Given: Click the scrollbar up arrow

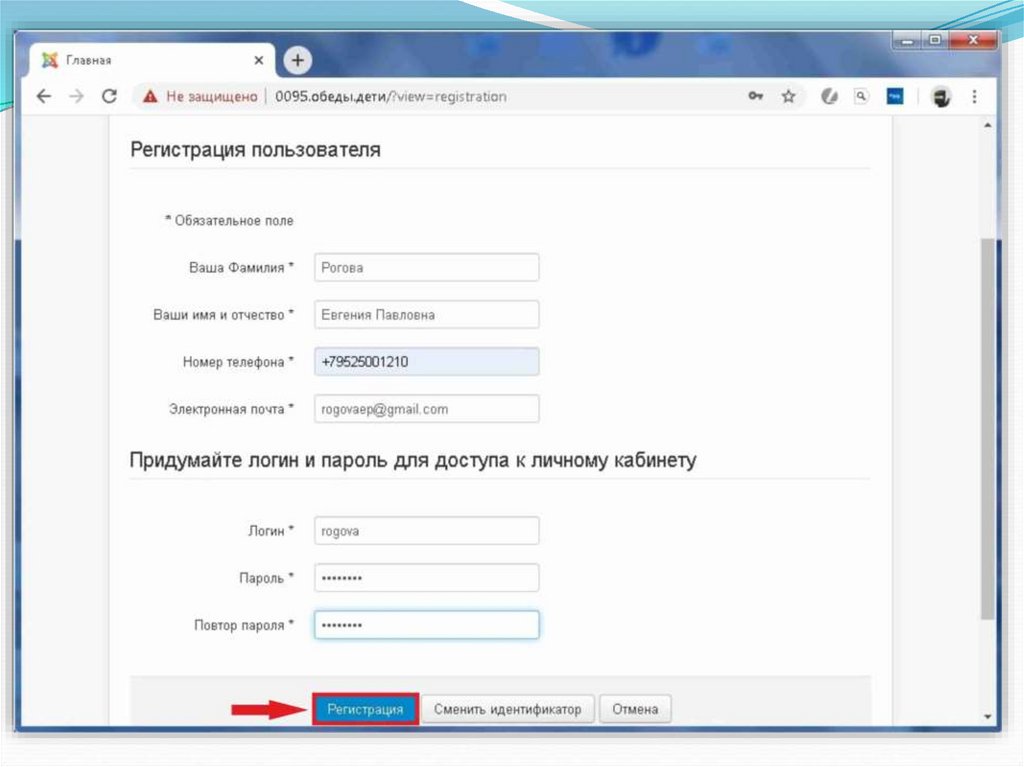Looking at the screenshot, I should coord(987,125).
